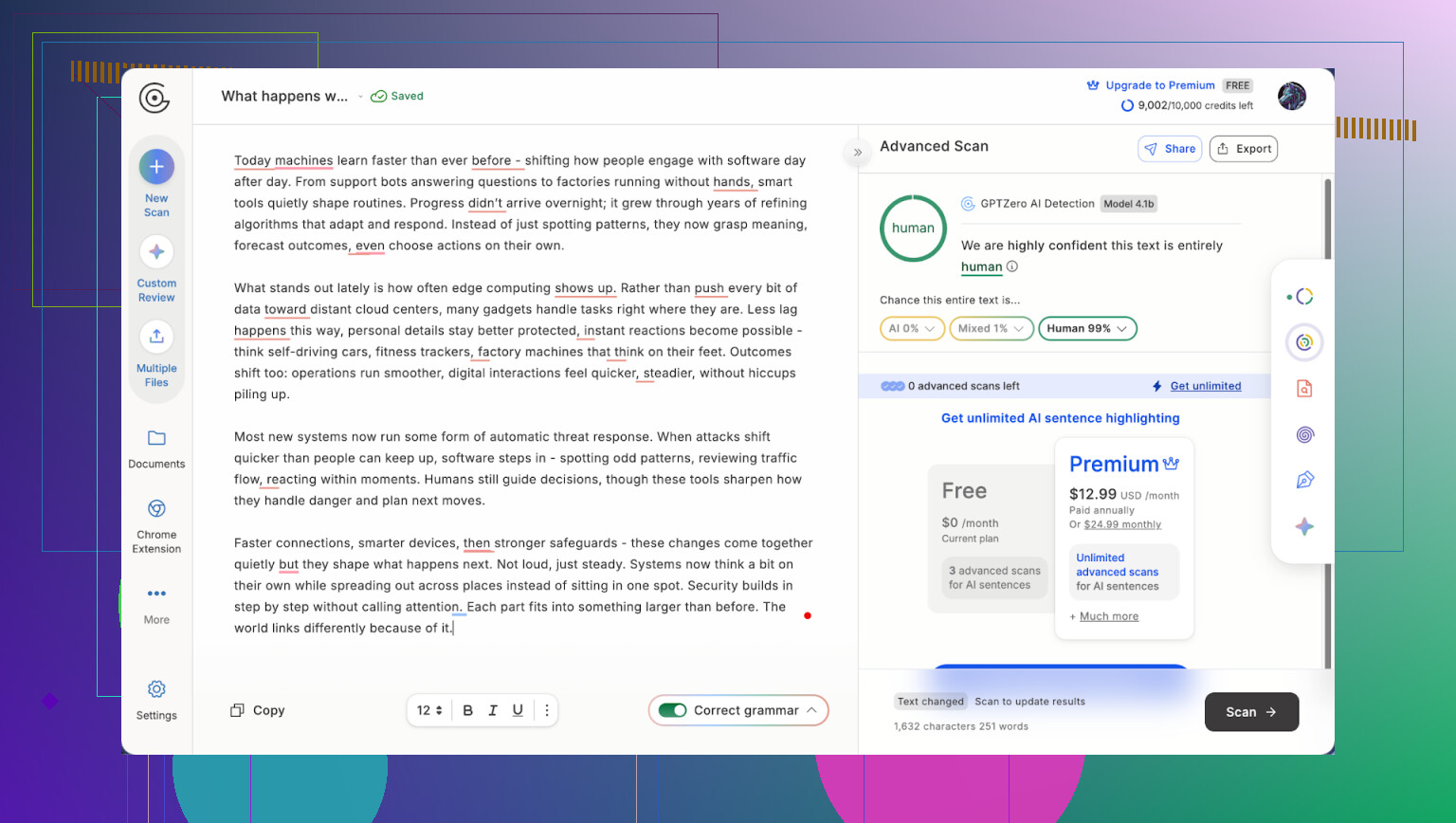Open the toolbar's three-dot options menu
The width and height of the screenshot is (1456, 823).
[x=547, y=710]
